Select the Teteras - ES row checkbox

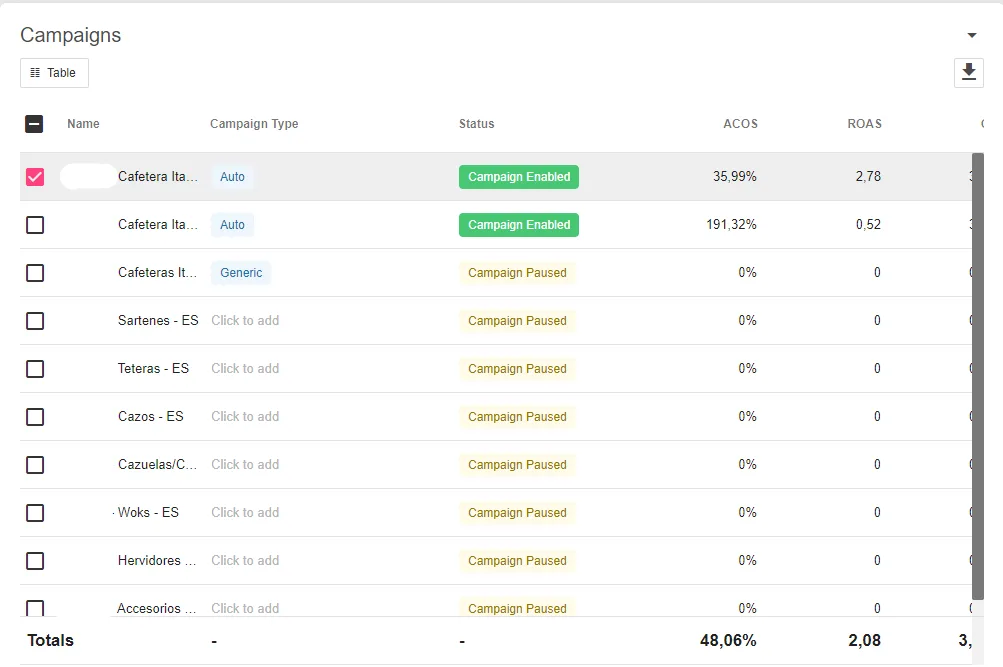[35, 368]
